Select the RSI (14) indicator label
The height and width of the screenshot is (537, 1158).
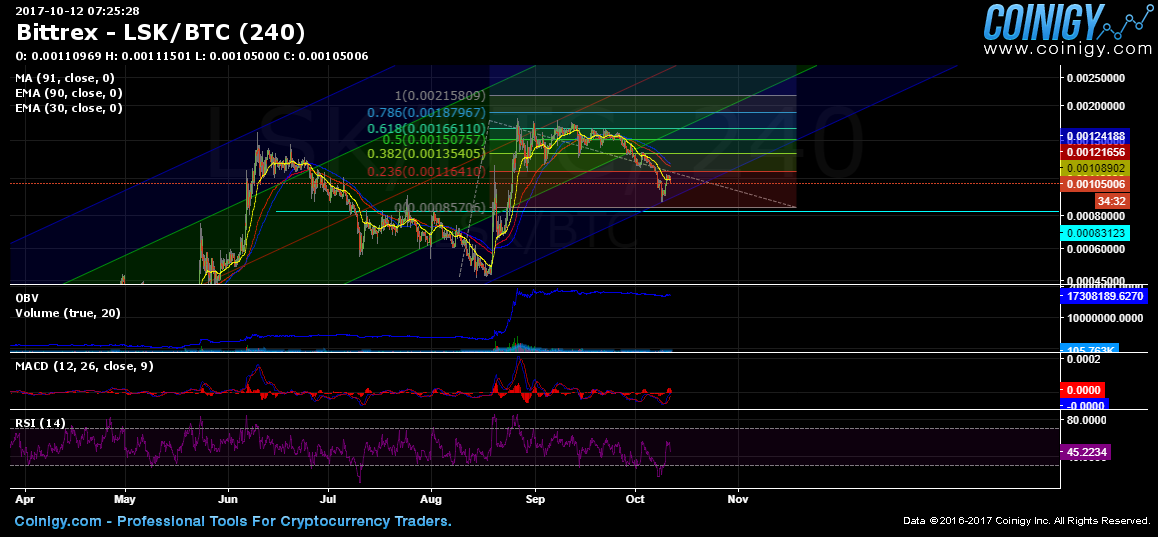[x=41, y=423]
